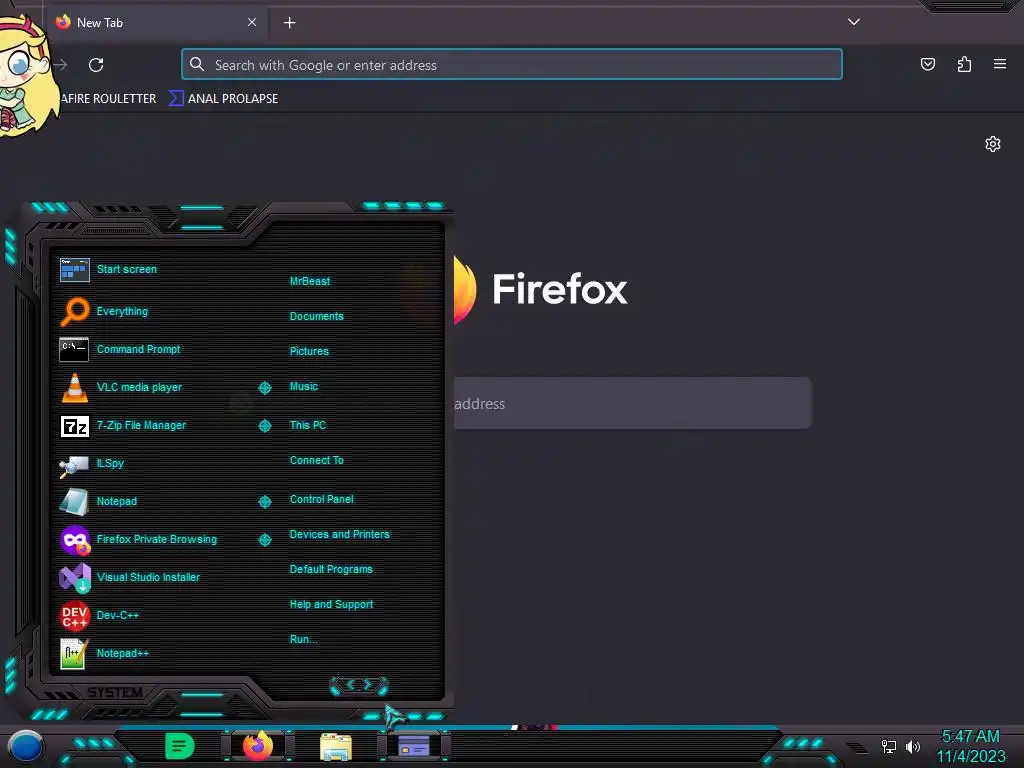This screenshot has width=1024, height=768.
Task: Open Help and Support
Action: coord(331,605)
